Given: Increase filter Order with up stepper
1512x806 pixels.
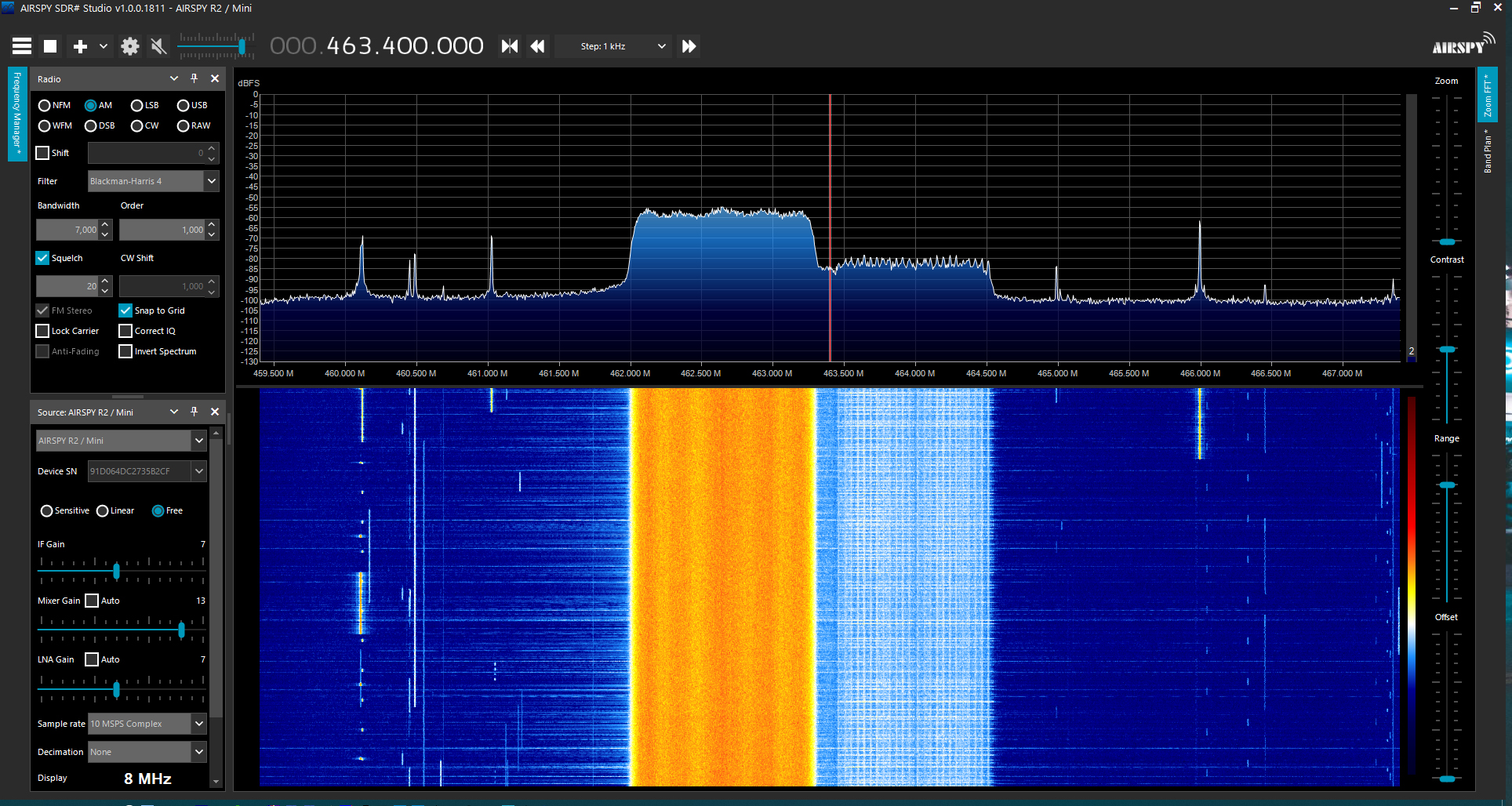Looking at the screenshot, I should (212, 225).
